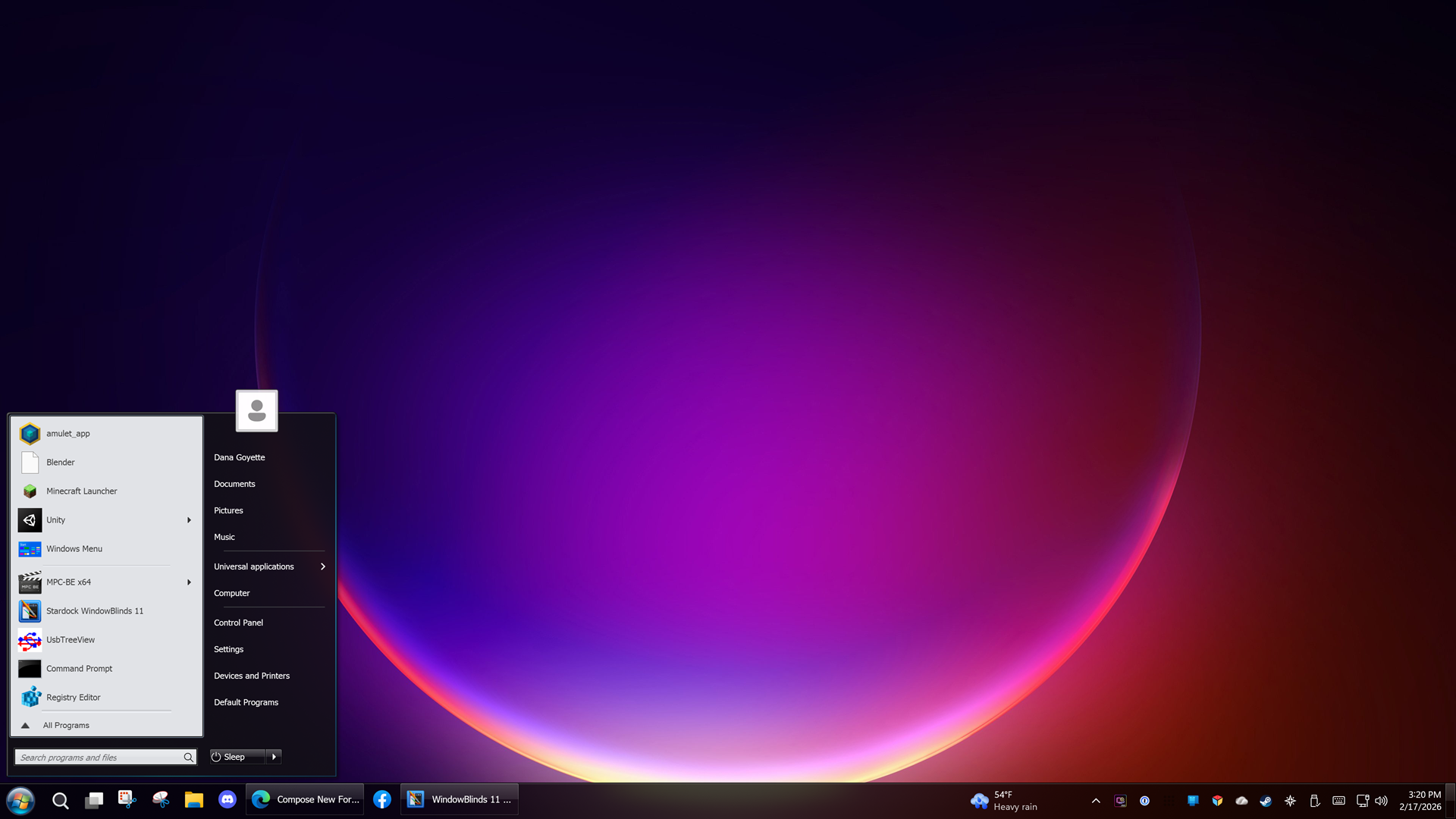Click All Programs link
Screen dimensions: 1456x819
[x=65, y=726]
